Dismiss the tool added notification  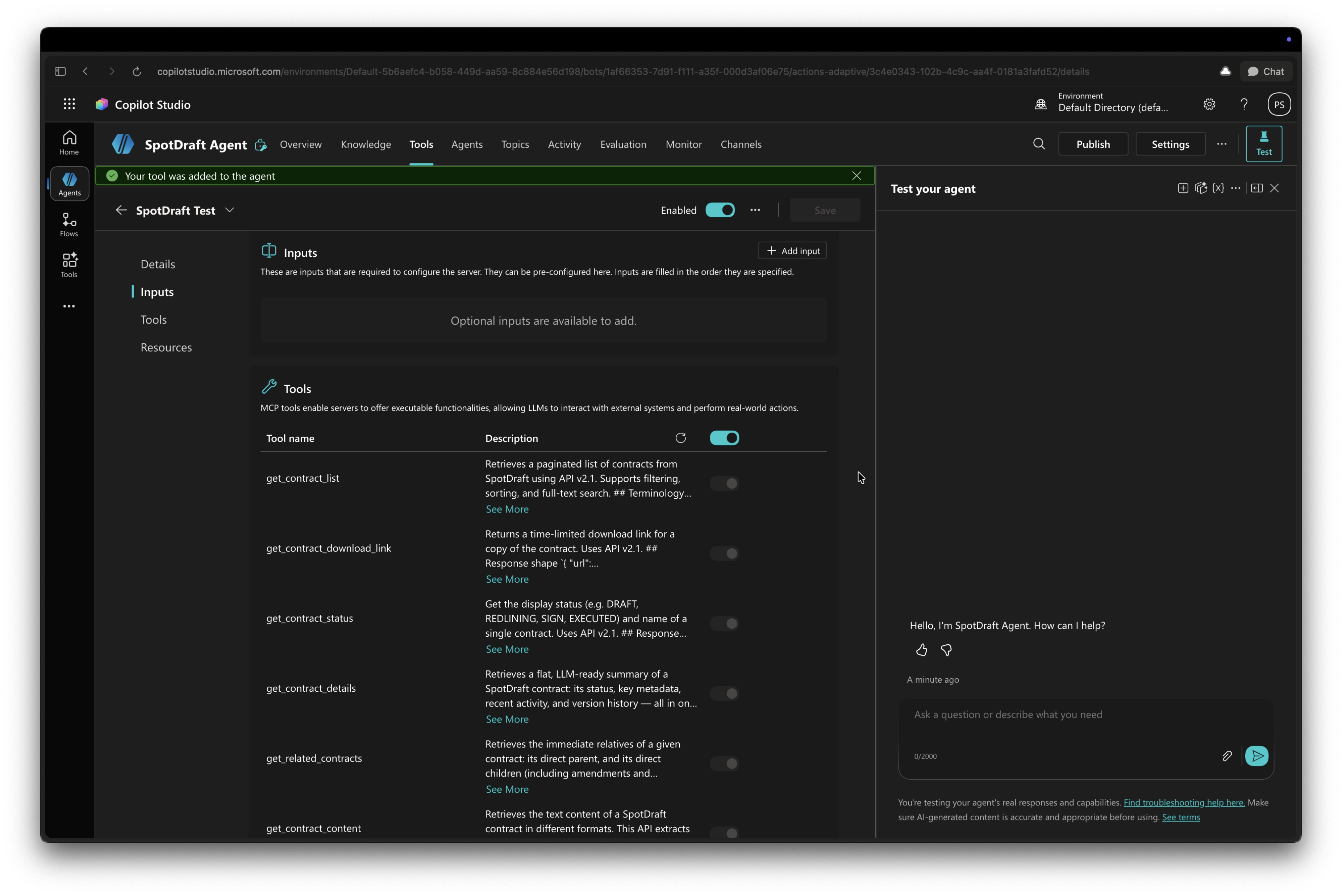pyautogui.click(x=856, y=176)
